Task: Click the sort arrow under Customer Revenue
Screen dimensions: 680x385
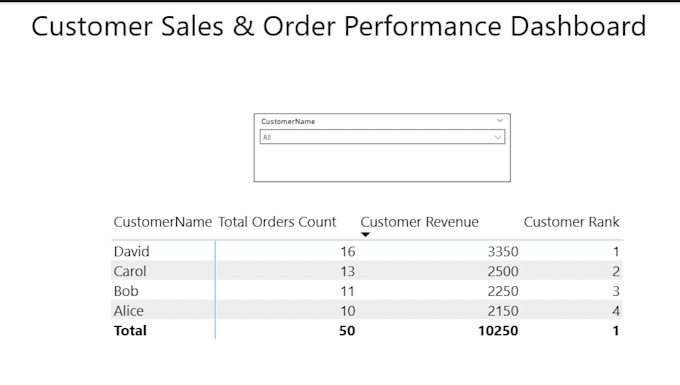Action: 366,235
